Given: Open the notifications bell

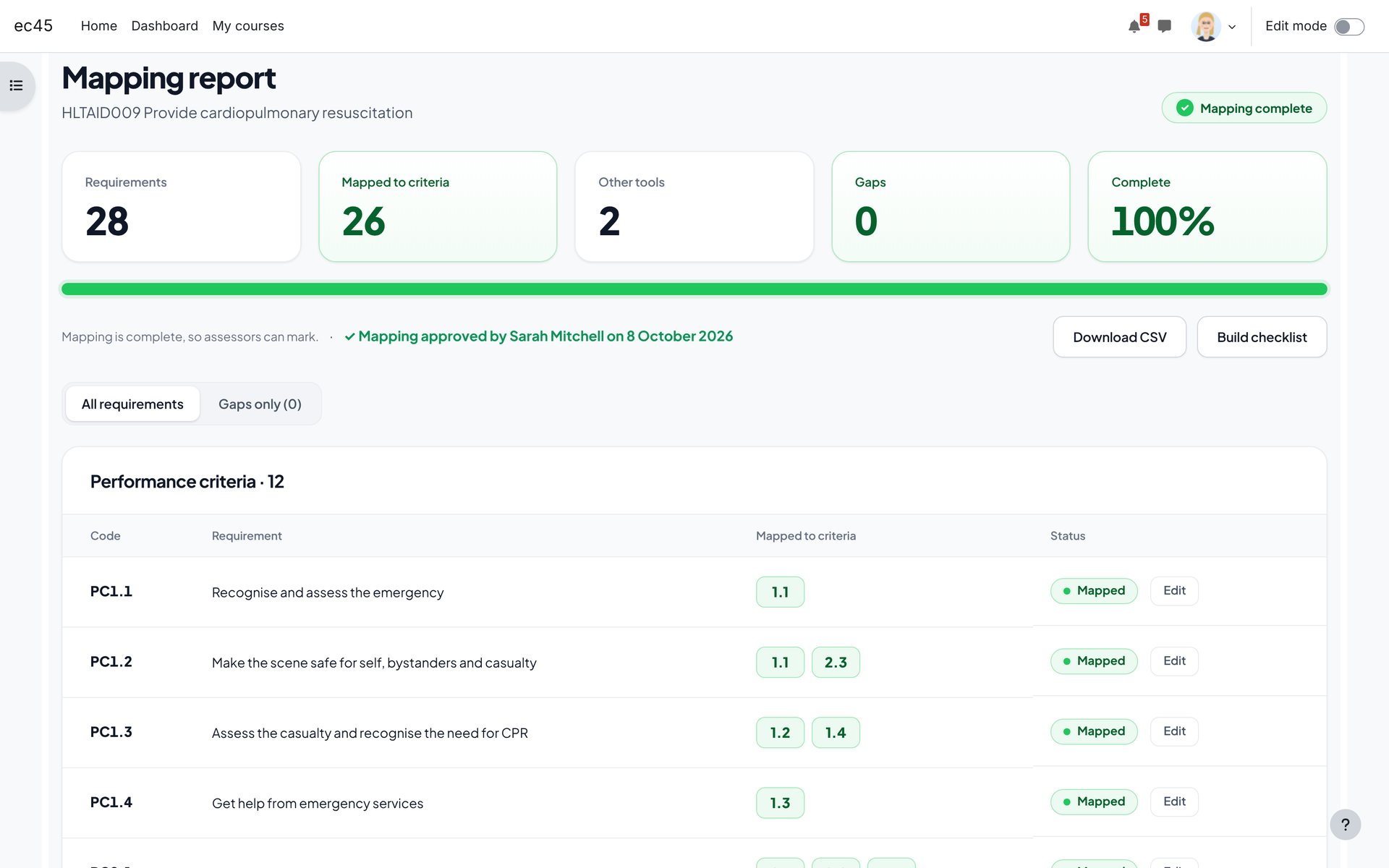Looking at the screenshot, I should [x=1134, y=27].
